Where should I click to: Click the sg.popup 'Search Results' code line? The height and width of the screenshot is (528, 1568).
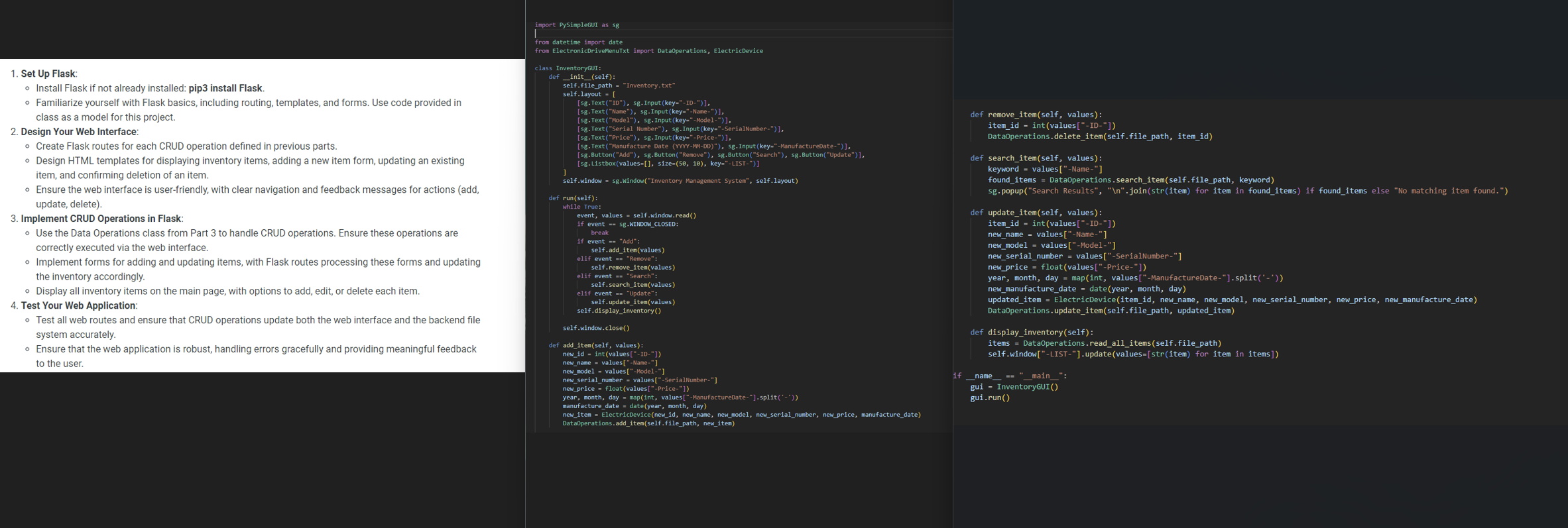(1246, 191)
